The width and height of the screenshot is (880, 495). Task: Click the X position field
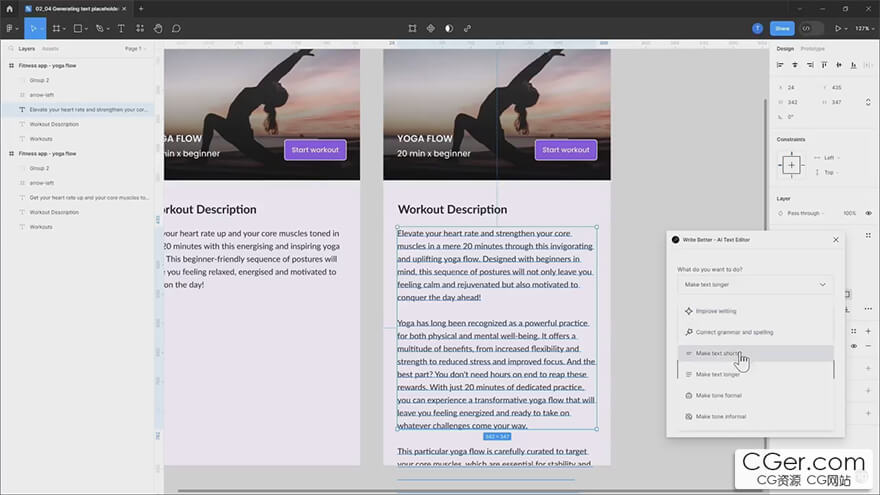click(x=797, y=88)
